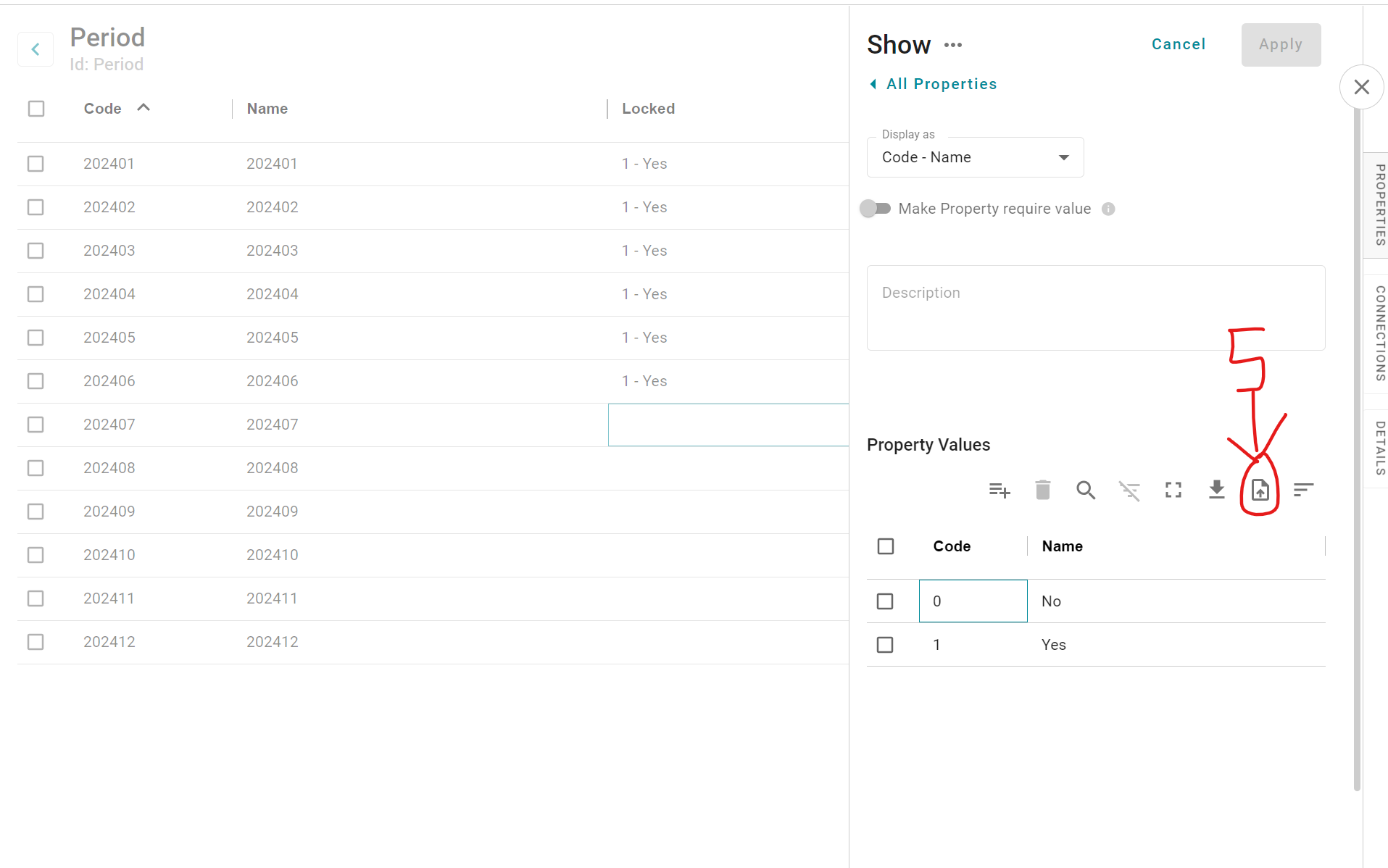Click the clear filters icon
This screenshot has width=1388, height=868.
pyautogui.click(x=1129, y=491)
